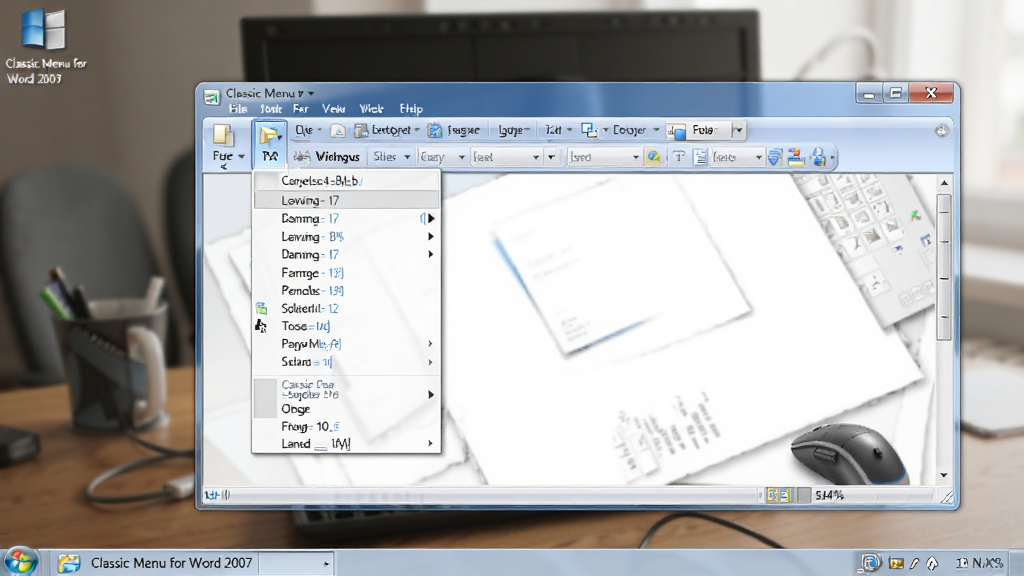This screenshot has width=1024, height=576.
Task: Click the T text icon on the toolbar
Action: 679,157
